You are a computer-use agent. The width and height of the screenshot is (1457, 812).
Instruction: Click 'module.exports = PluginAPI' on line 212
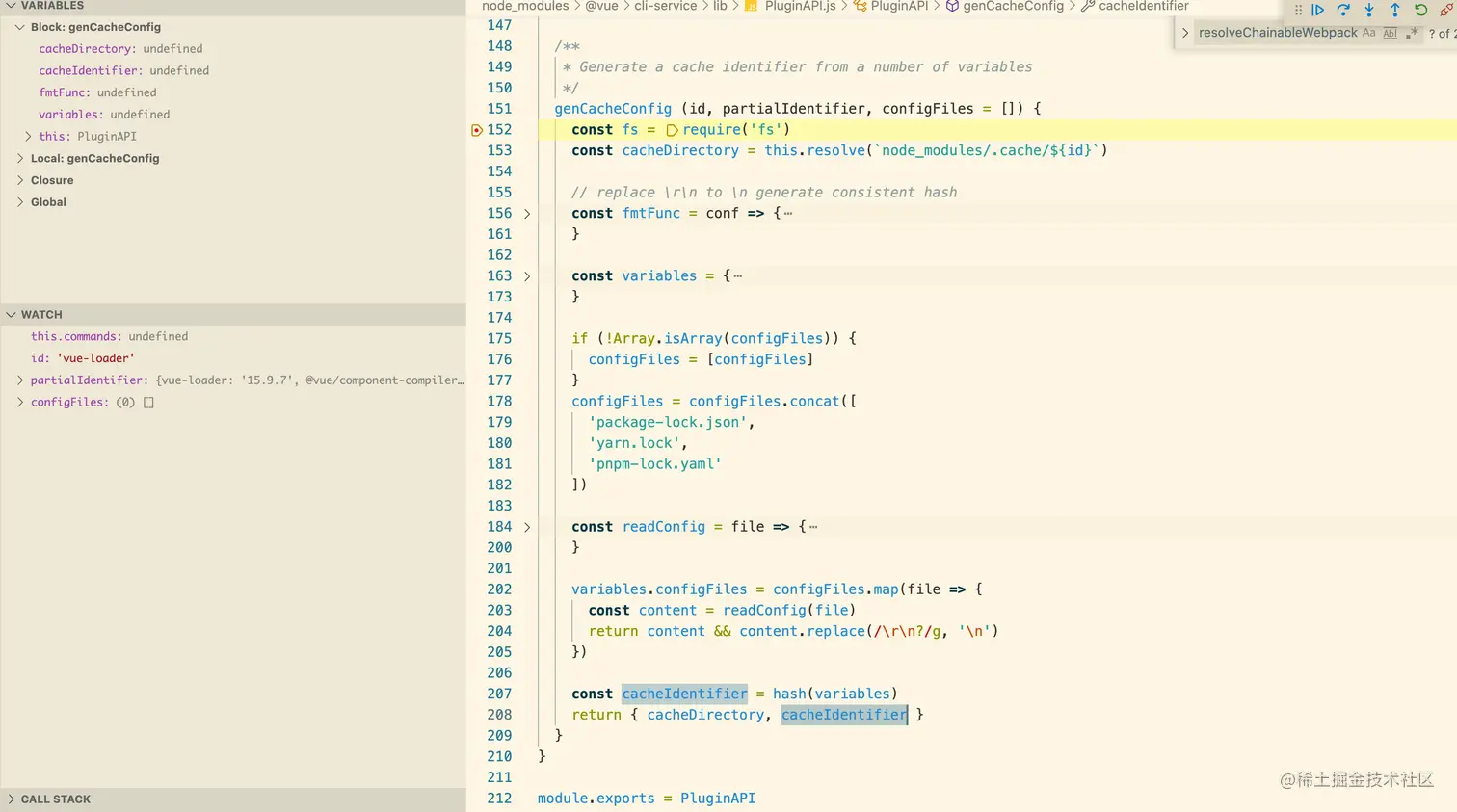coord(647,799)
